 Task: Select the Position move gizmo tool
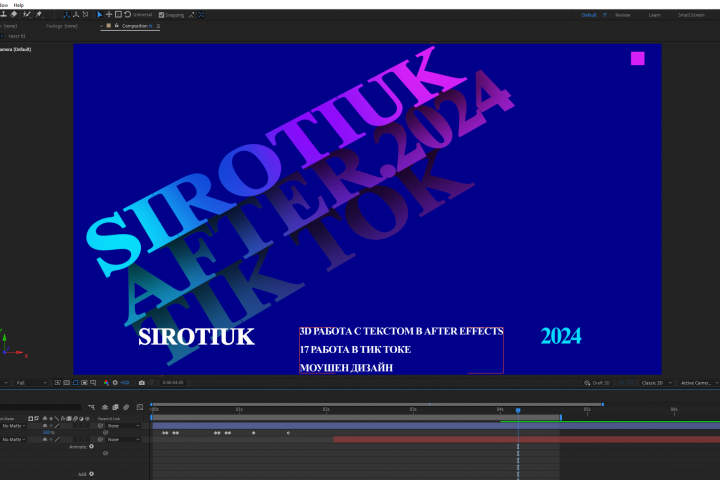click(109, 15)
